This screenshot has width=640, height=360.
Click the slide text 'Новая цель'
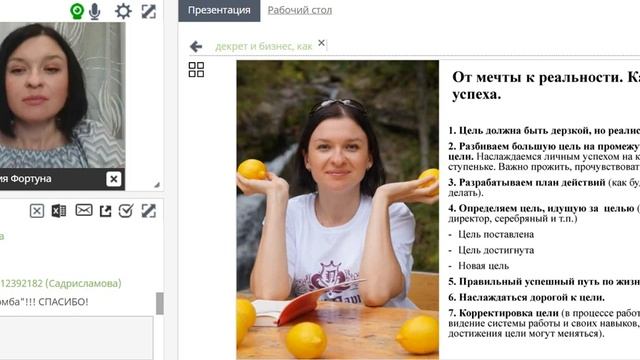coord(483,266)
